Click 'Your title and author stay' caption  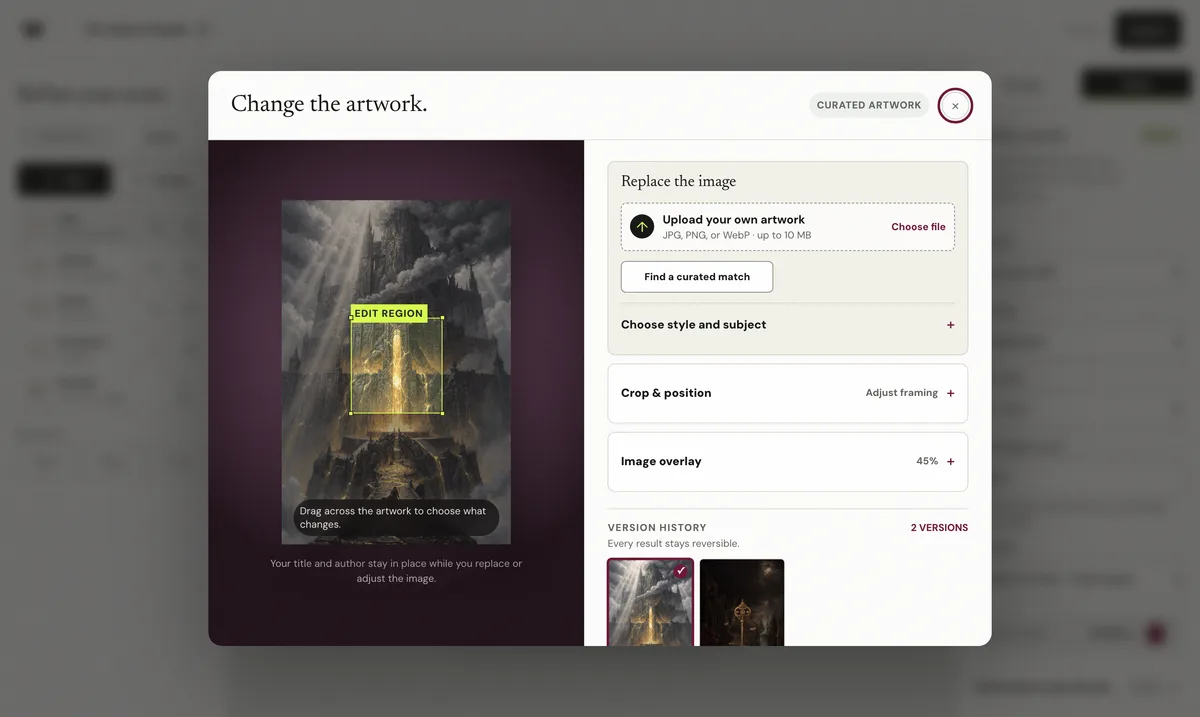396,571
